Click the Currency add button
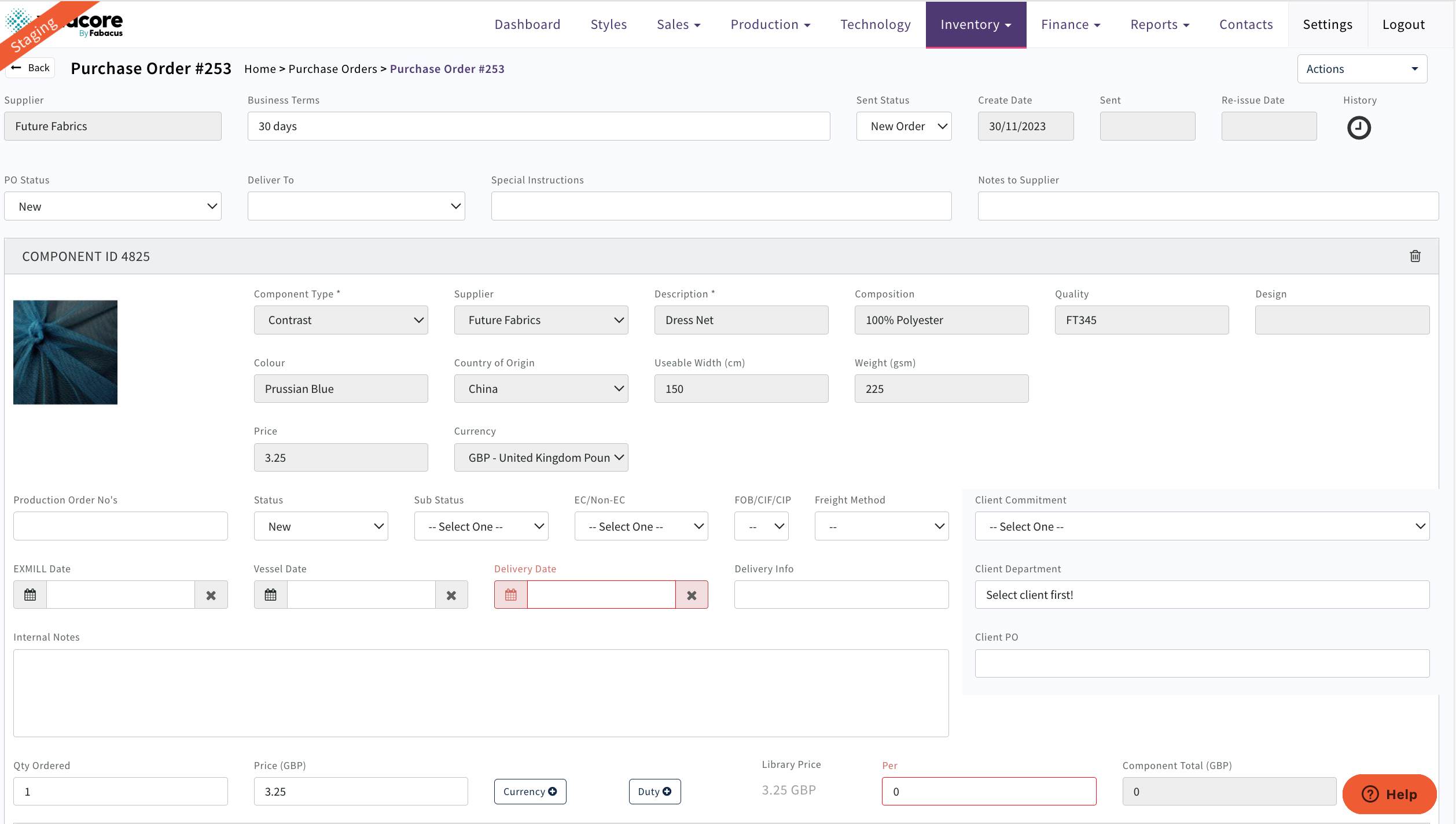 530,791
